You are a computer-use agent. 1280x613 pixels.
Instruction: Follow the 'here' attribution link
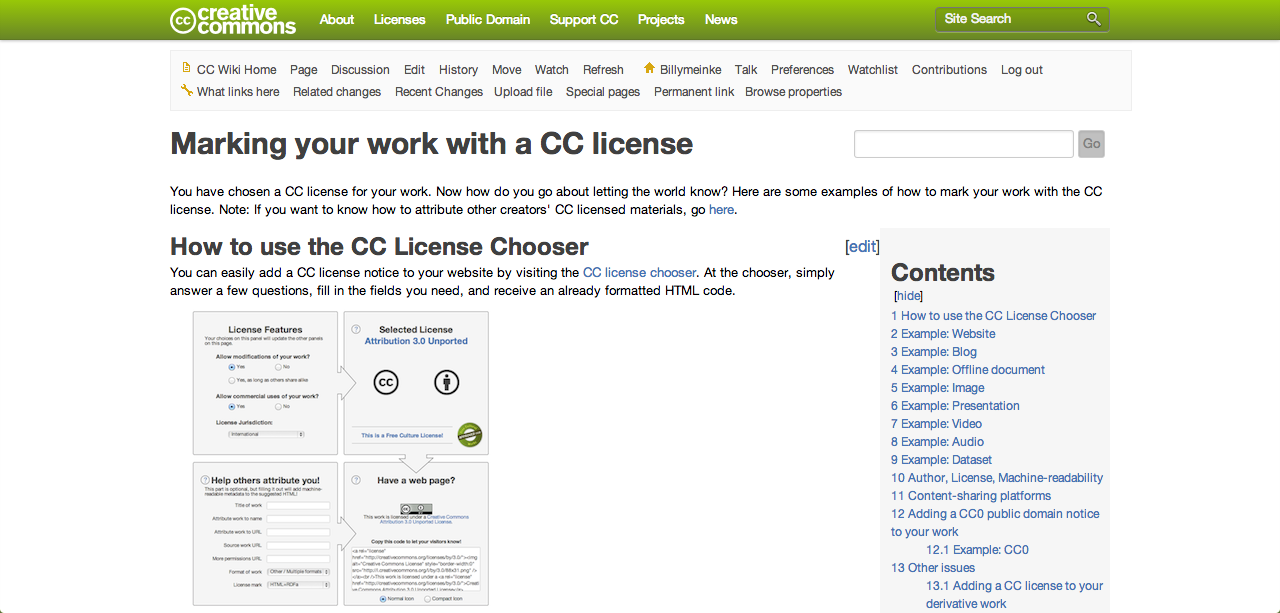pyautogui.click(x=721, y=210)
